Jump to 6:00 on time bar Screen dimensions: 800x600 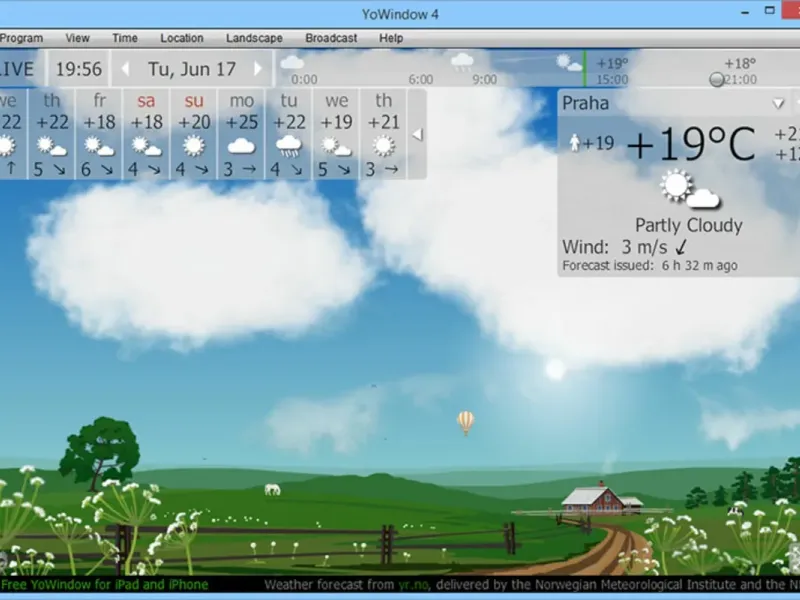pyautogui.click(x=421, y=80)
